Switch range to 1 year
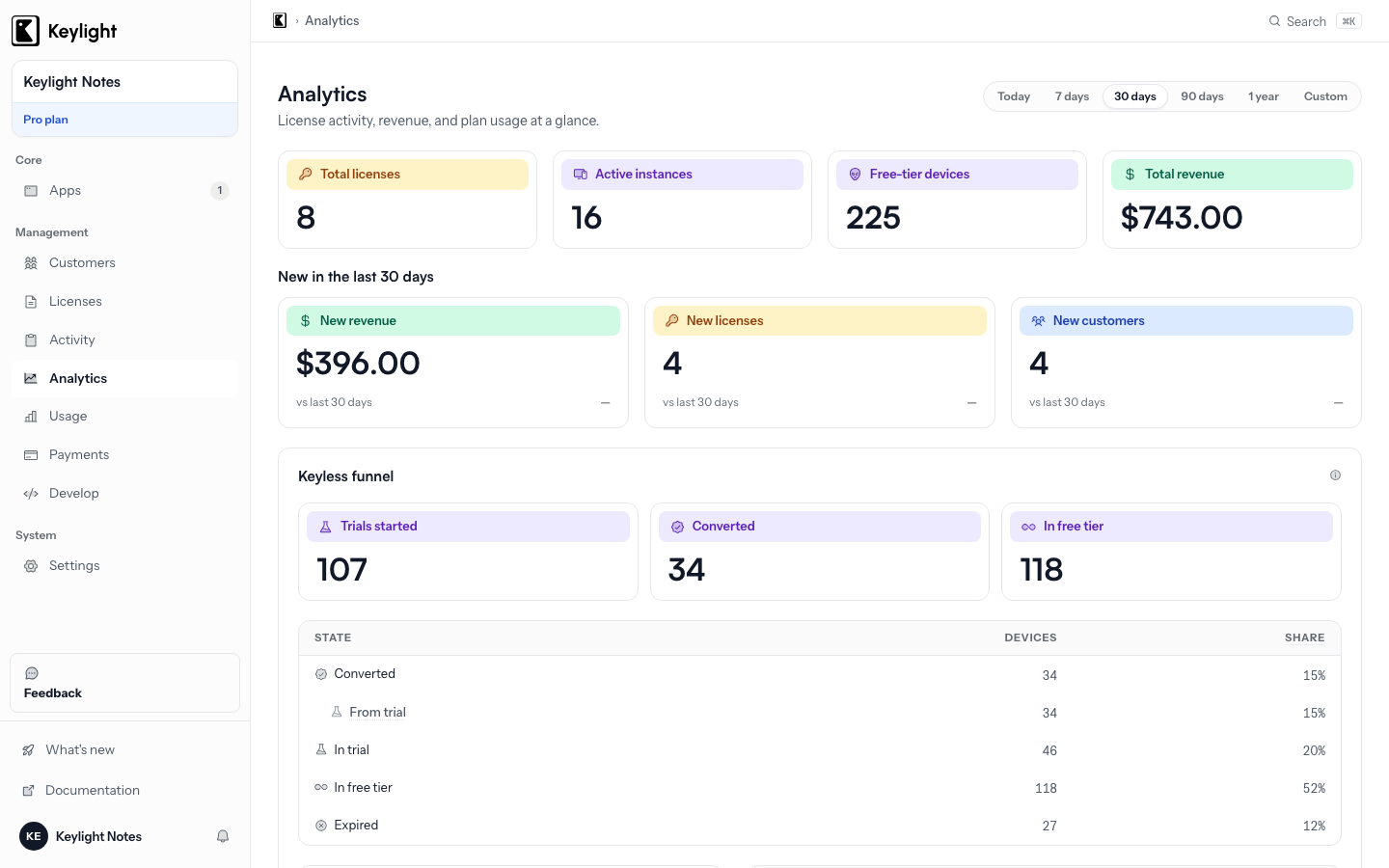Screen dimensions: 1389x868 coord(1264,96)
